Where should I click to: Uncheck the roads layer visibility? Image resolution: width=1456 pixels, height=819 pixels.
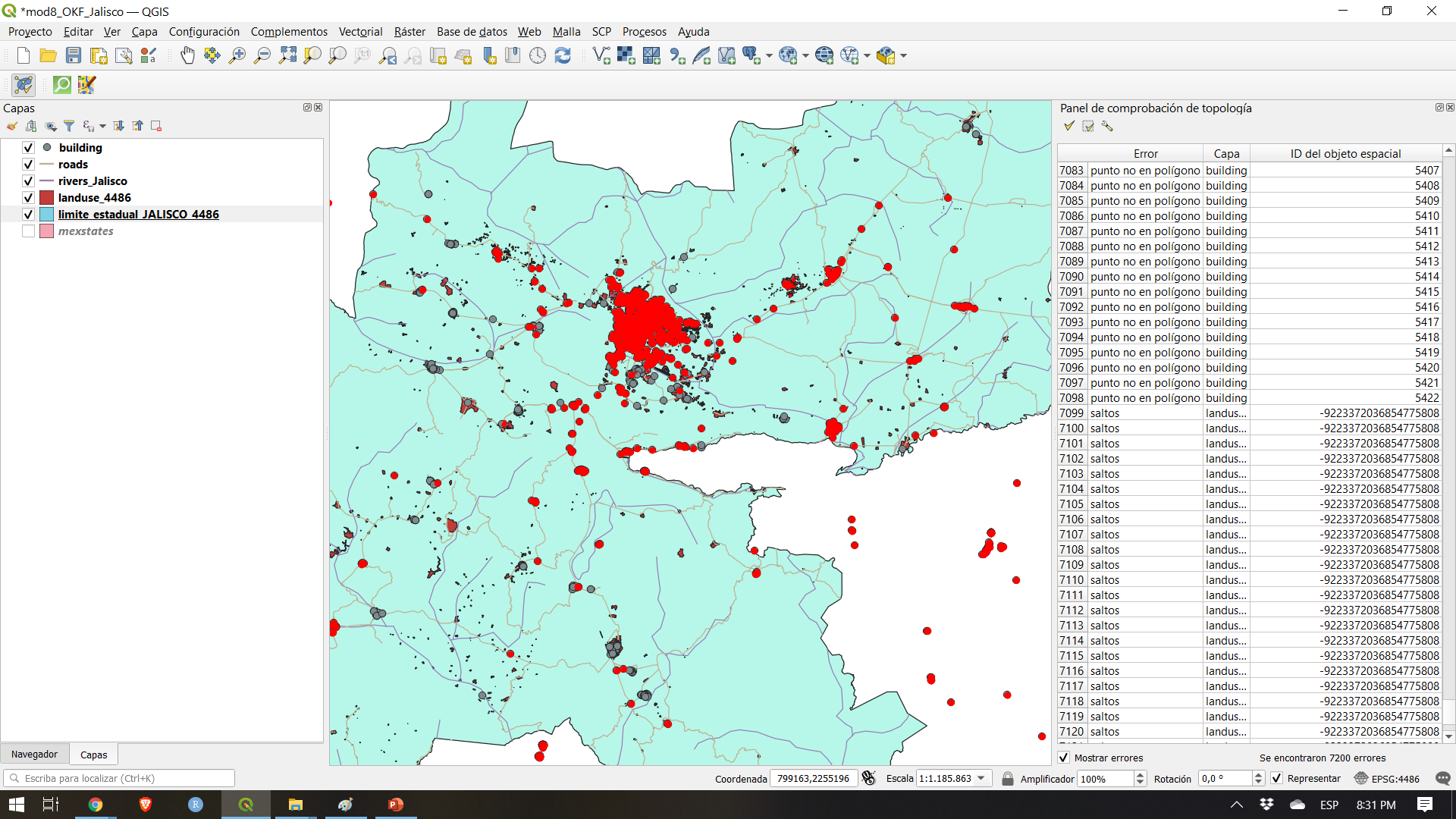[x=28, y=165]
